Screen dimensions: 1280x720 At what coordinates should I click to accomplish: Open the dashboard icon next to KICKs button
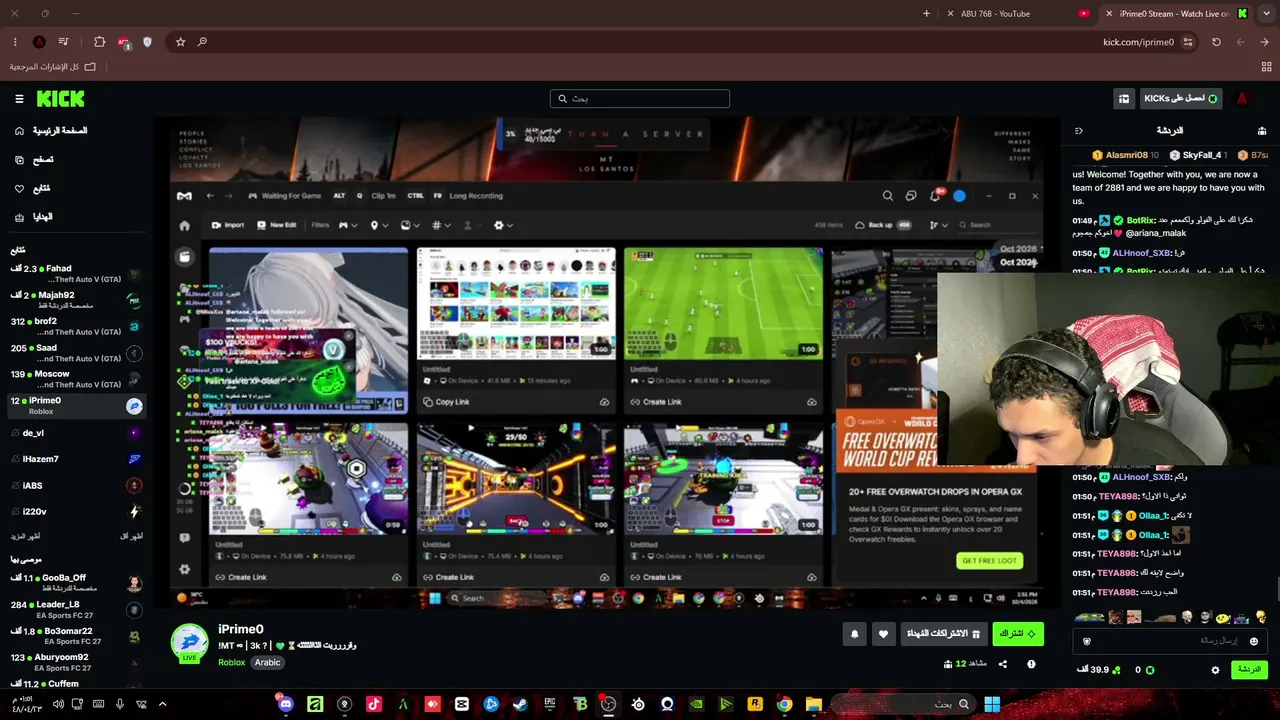click(1124, 98)
